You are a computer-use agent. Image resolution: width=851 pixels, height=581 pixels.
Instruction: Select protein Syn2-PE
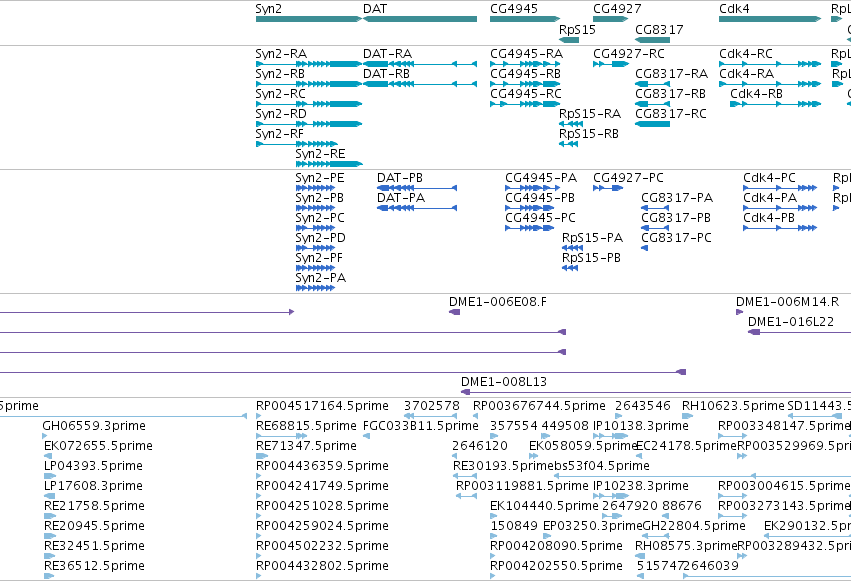click(315, 188)
